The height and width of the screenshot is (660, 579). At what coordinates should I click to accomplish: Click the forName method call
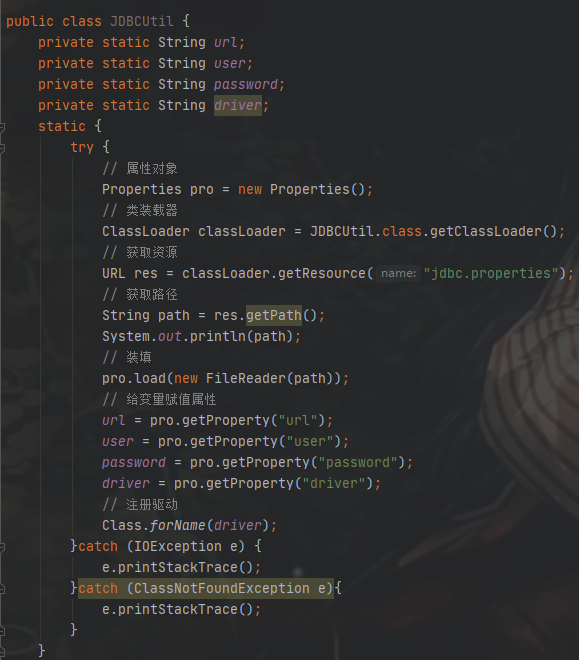pyautogui.click(x=178, y=525)
